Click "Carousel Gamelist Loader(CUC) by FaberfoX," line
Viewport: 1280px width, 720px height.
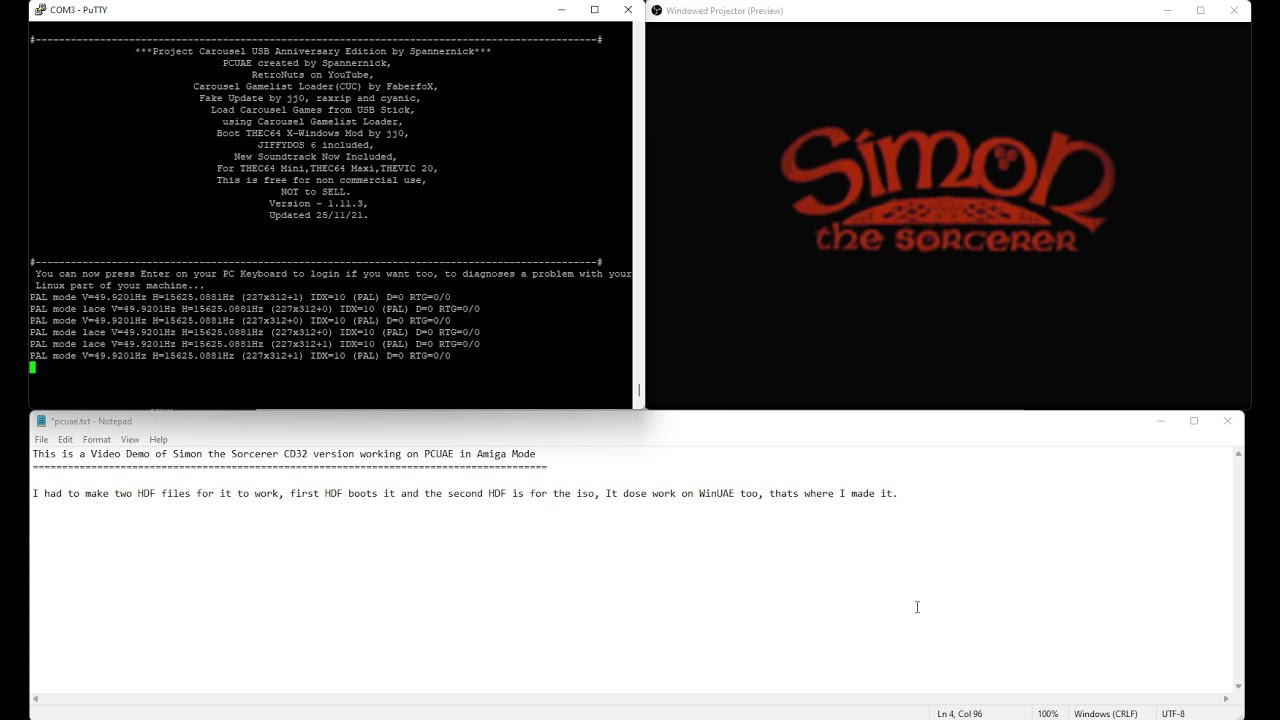316,87
